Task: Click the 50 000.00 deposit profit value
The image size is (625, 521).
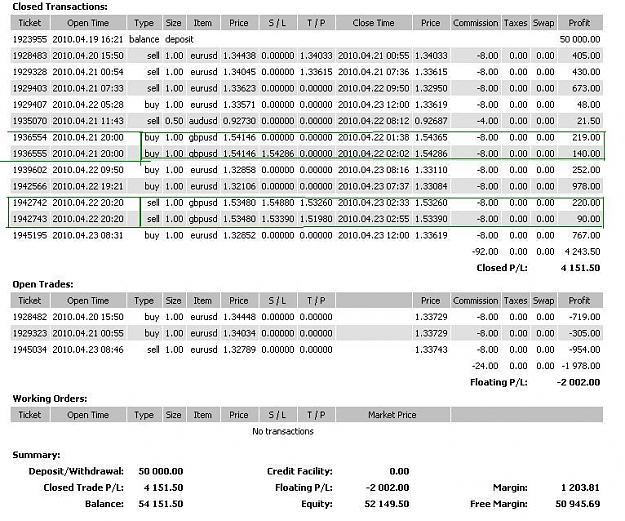Action: [580, 39]
